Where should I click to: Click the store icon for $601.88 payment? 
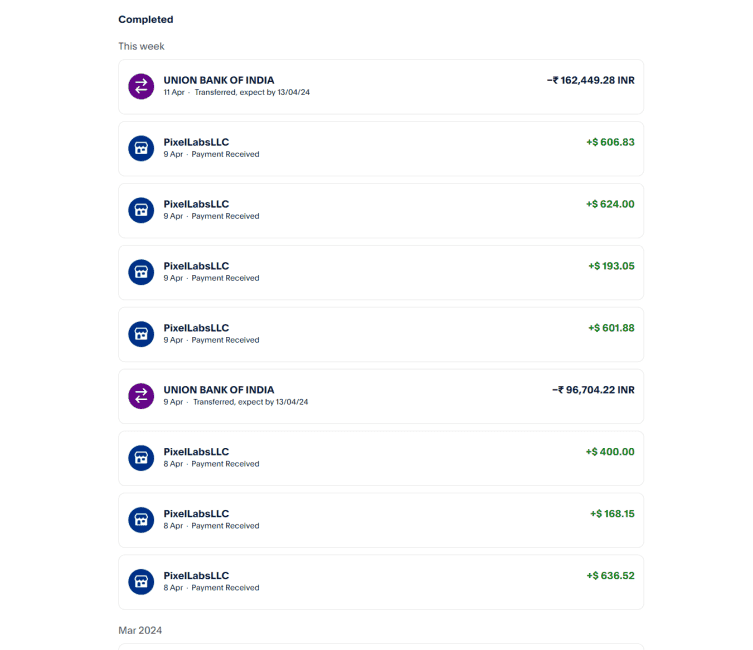coord(141,334)
